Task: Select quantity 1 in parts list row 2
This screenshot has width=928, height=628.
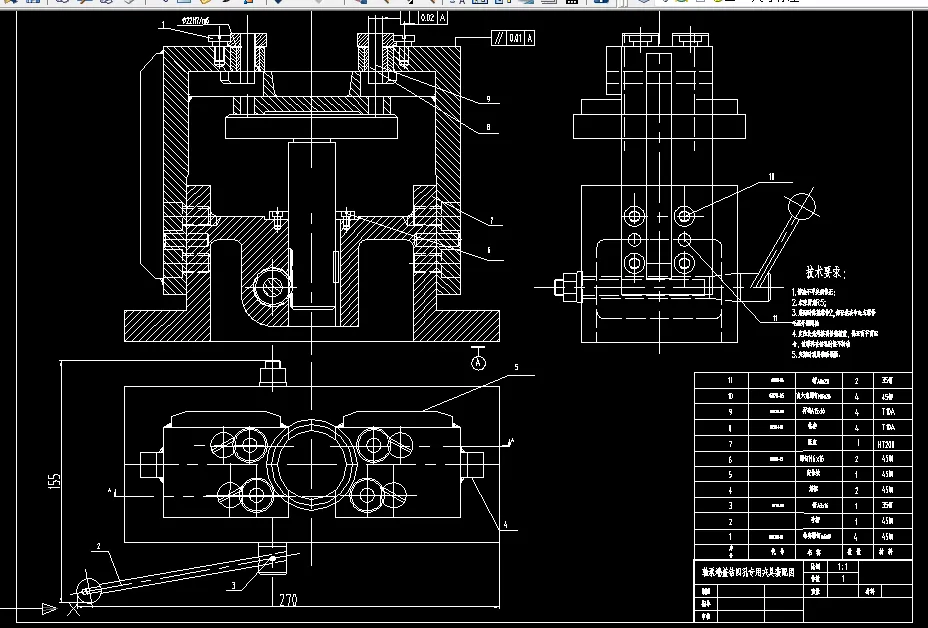Action: click(x=856, y=521)
